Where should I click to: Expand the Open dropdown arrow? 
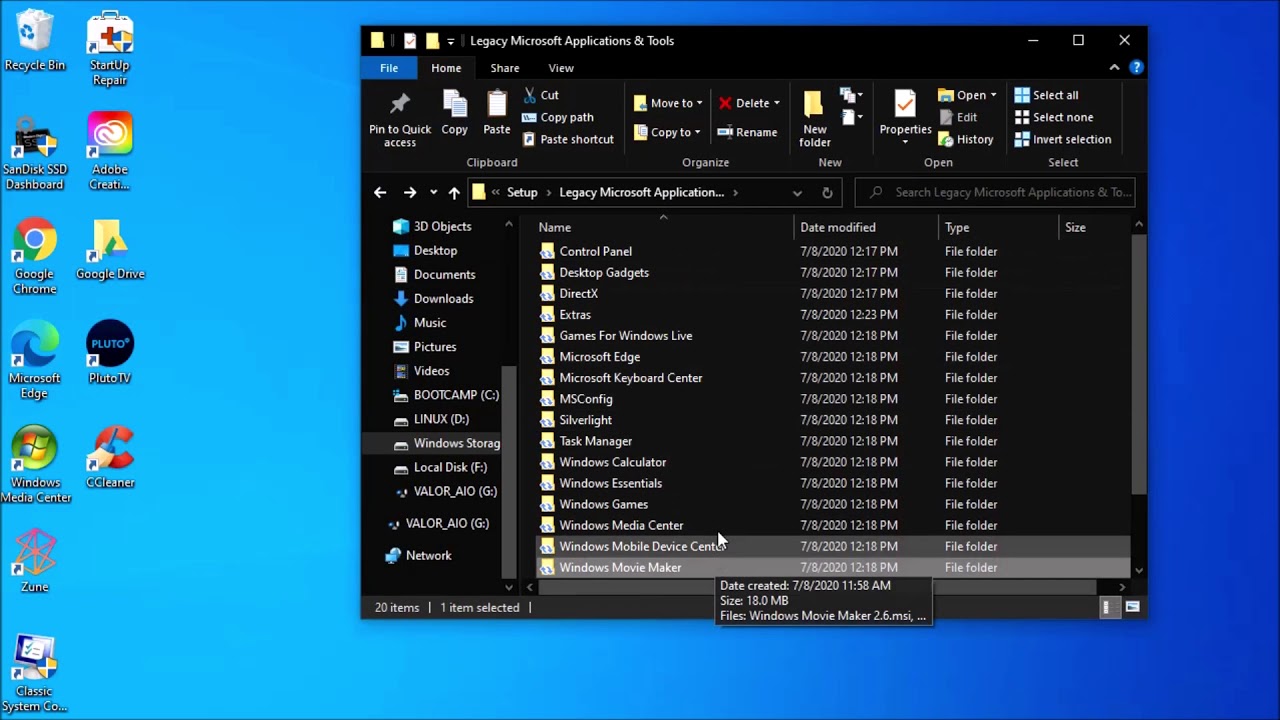click(x=992, y=95)
